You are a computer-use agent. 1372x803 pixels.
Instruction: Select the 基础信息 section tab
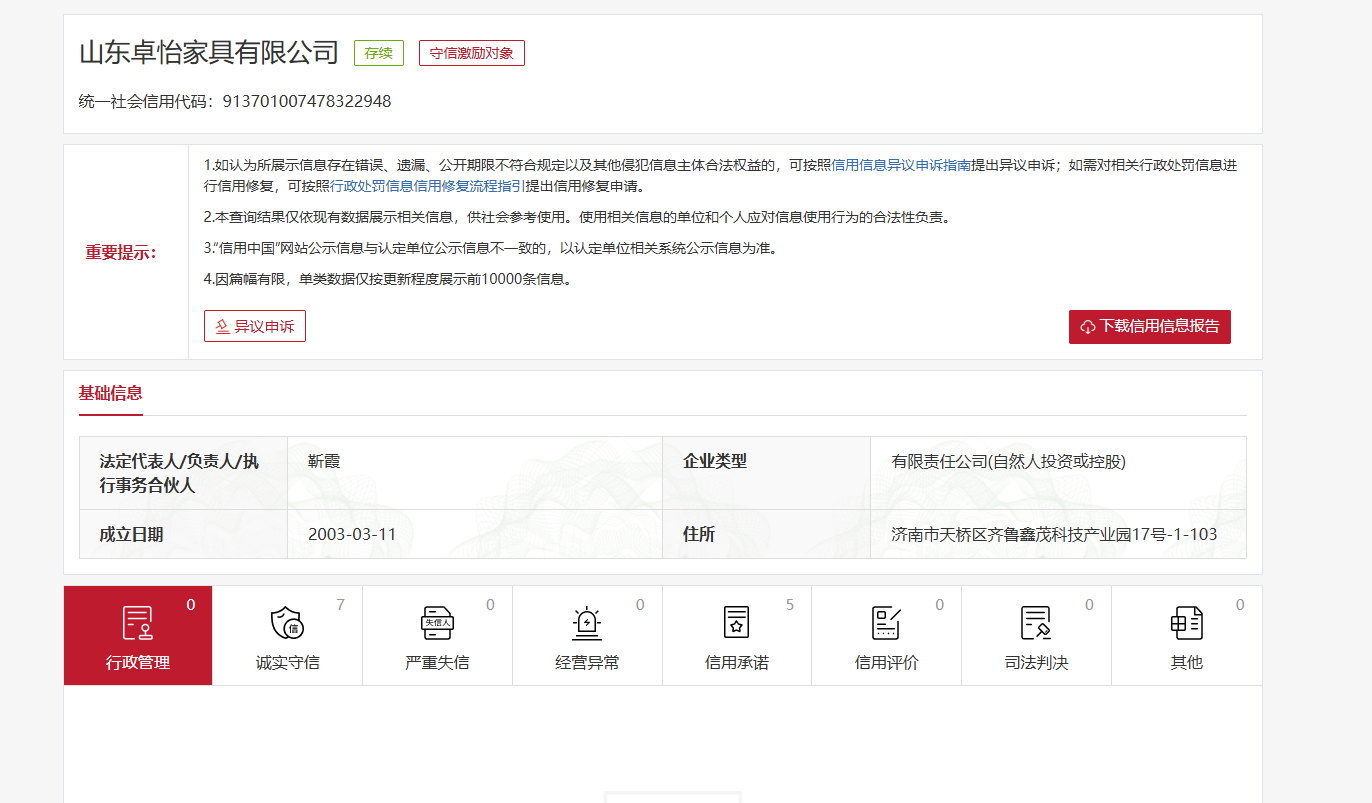pos(111,392)
